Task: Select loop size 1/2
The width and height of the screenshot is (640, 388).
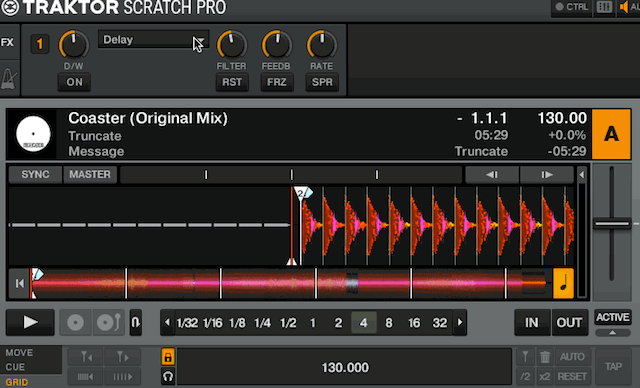Action: coord(288,323)
